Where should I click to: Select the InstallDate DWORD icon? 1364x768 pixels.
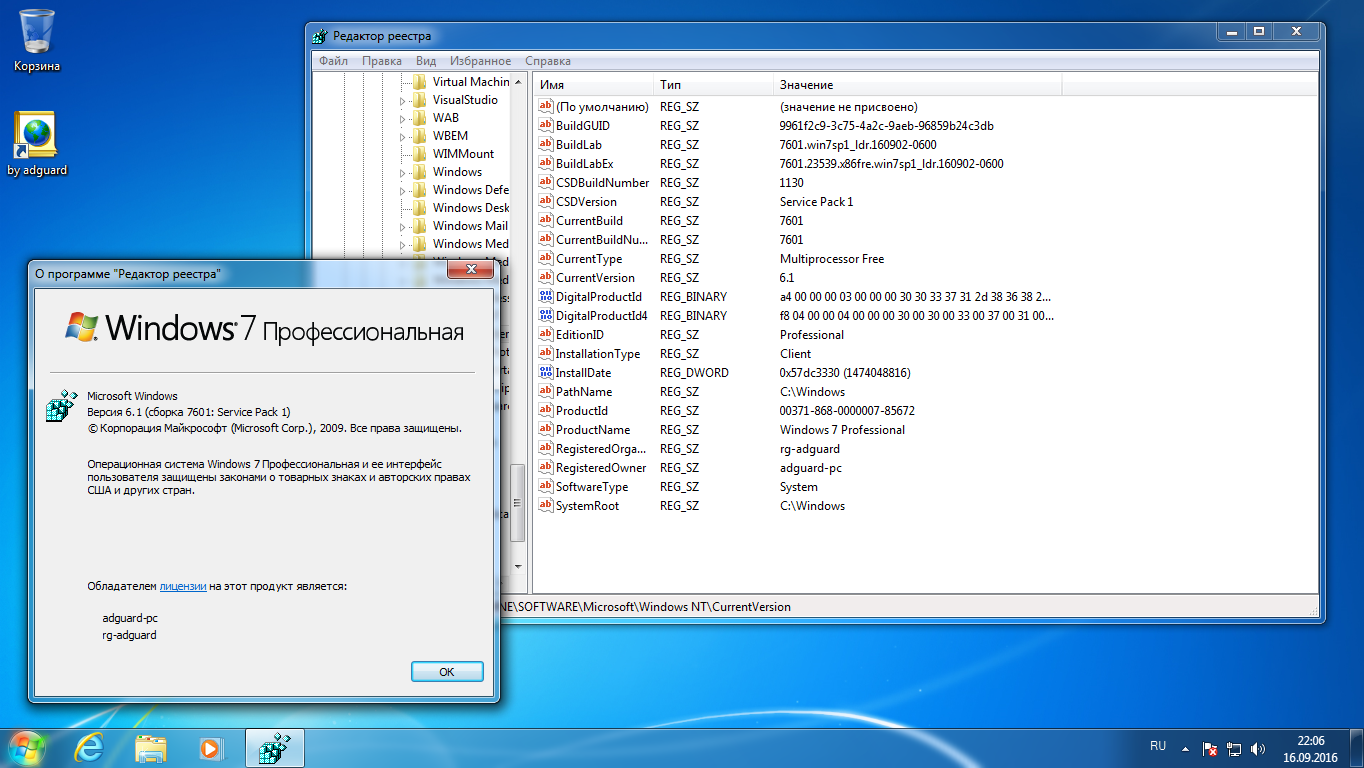coord(545,373)
